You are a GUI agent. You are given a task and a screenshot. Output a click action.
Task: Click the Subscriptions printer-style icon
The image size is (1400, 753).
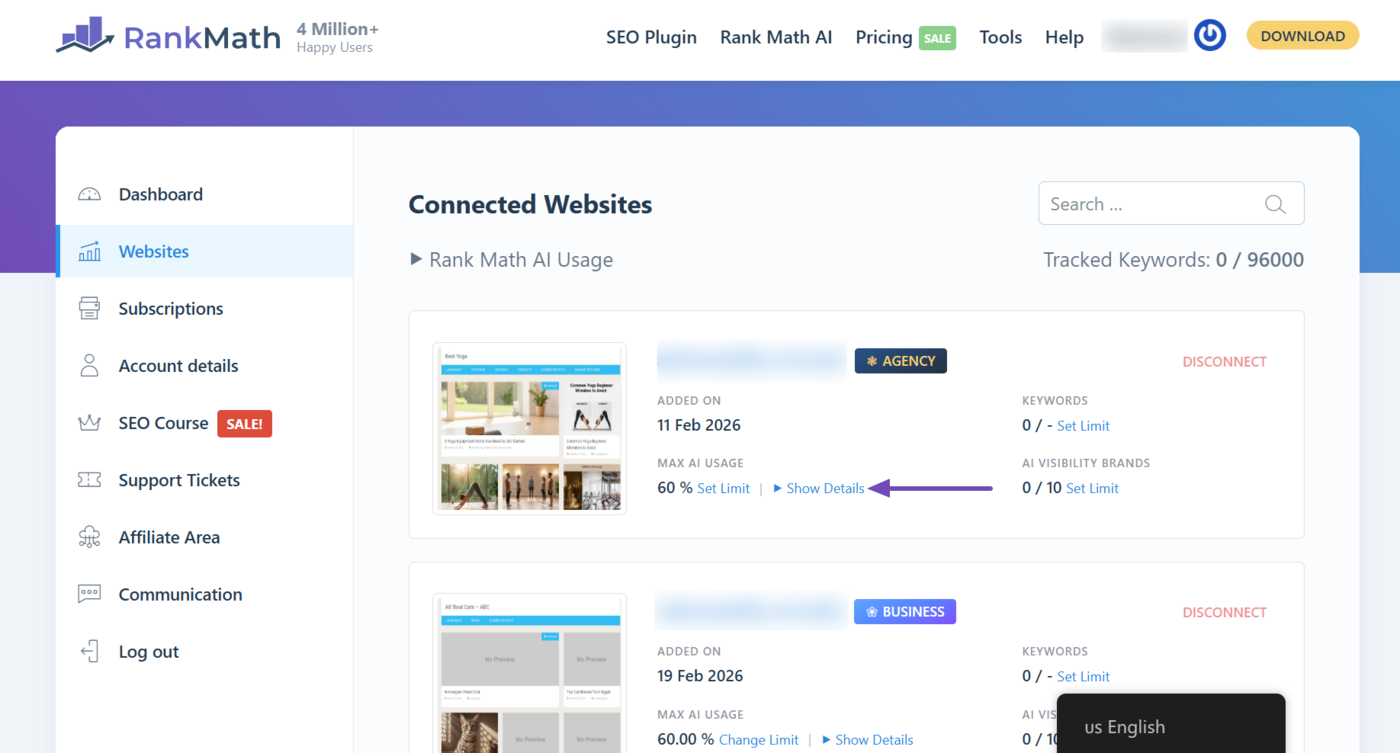(89, 309)
